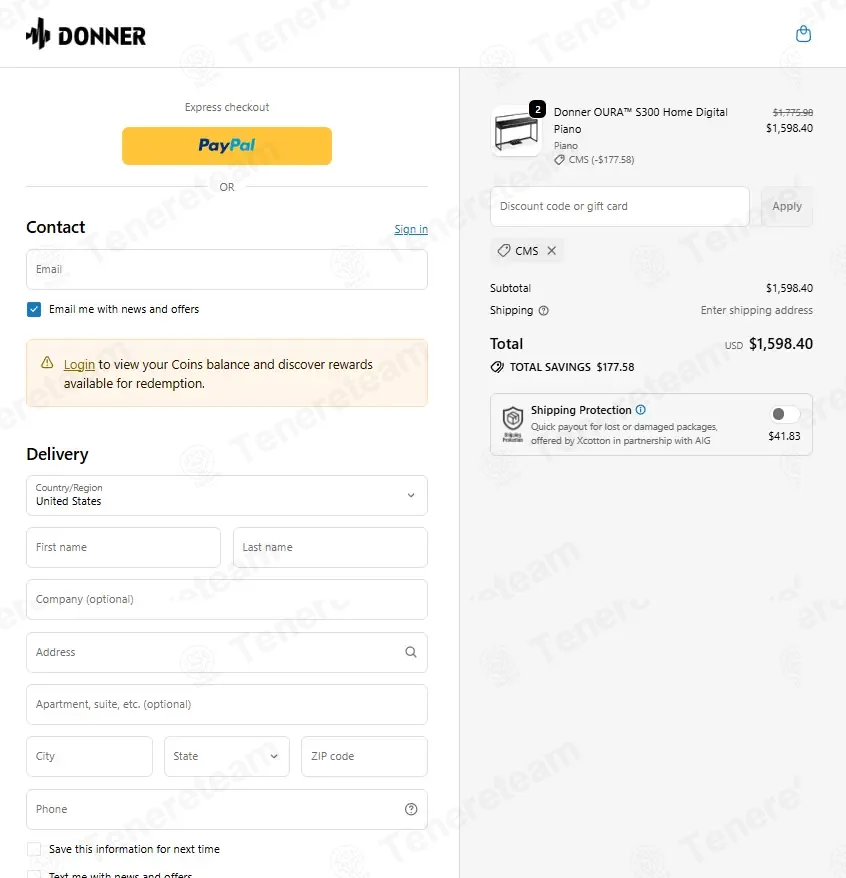Click the Donner logo

pyautogui.click(x=86, y=34)
